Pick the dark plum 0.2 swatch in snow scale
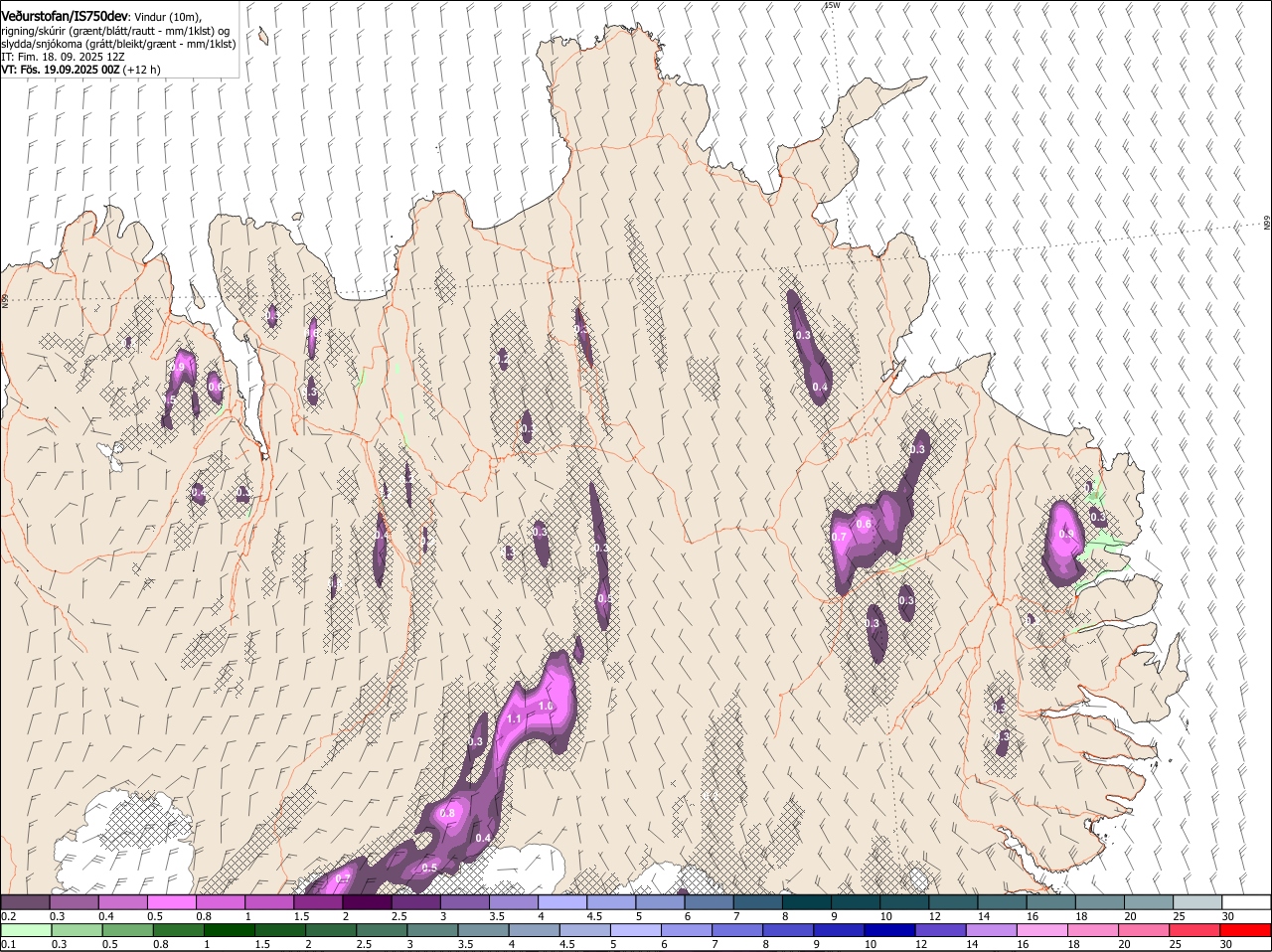The height and width of the screenshot is (952, 1272). click(25, 901)
